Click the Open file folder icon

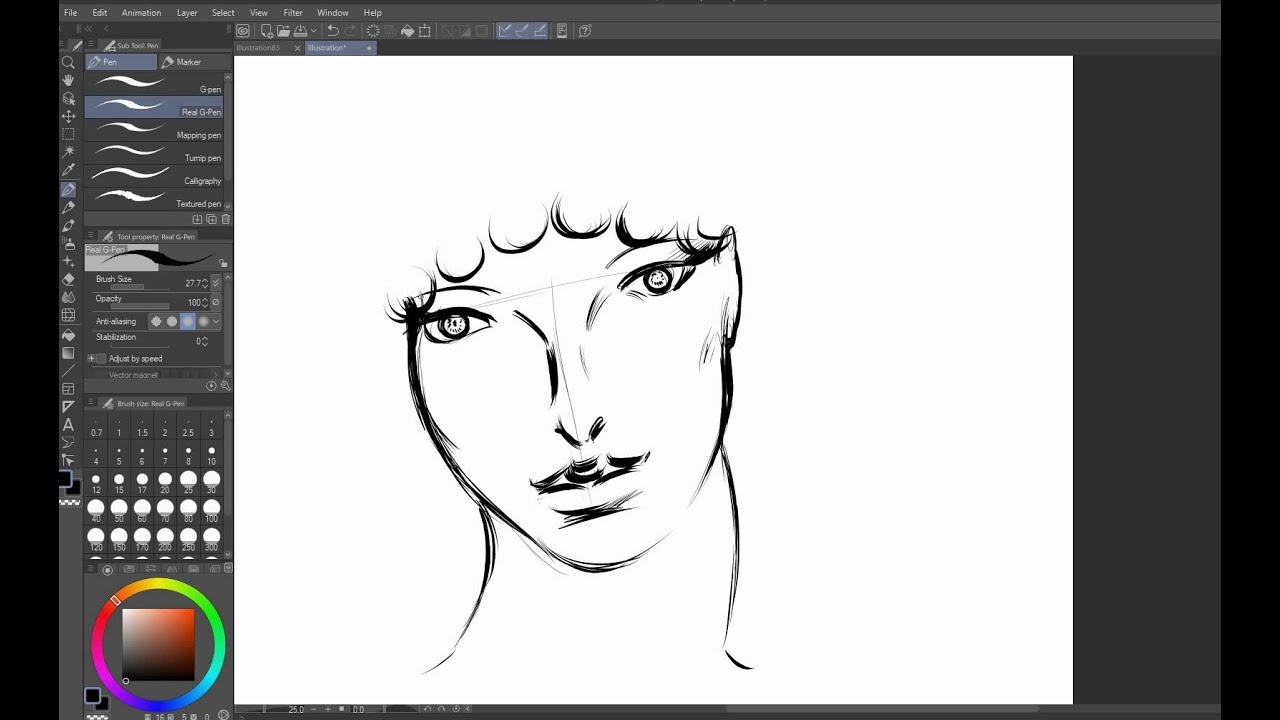[284, 31]
